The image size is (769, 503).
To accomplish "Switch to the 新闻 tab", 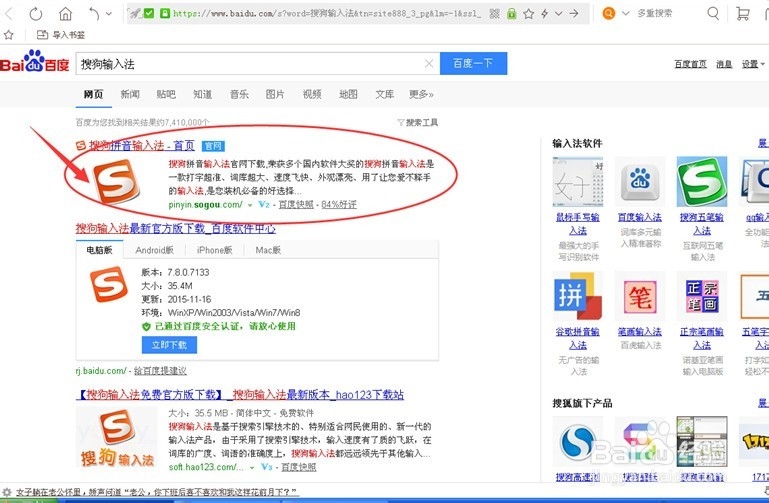I will pyautogui.click(x=130, y=94).
